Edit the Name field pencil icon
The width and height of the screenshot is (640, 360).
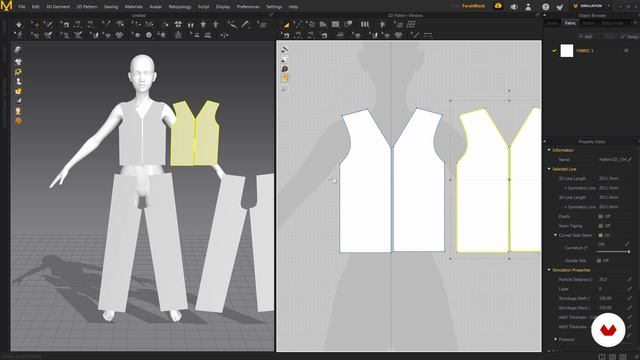click(630, 160)
